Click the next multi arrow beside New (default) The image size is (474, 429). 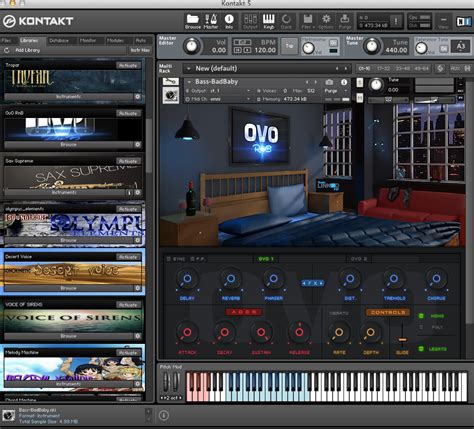(x=346, y=69)
